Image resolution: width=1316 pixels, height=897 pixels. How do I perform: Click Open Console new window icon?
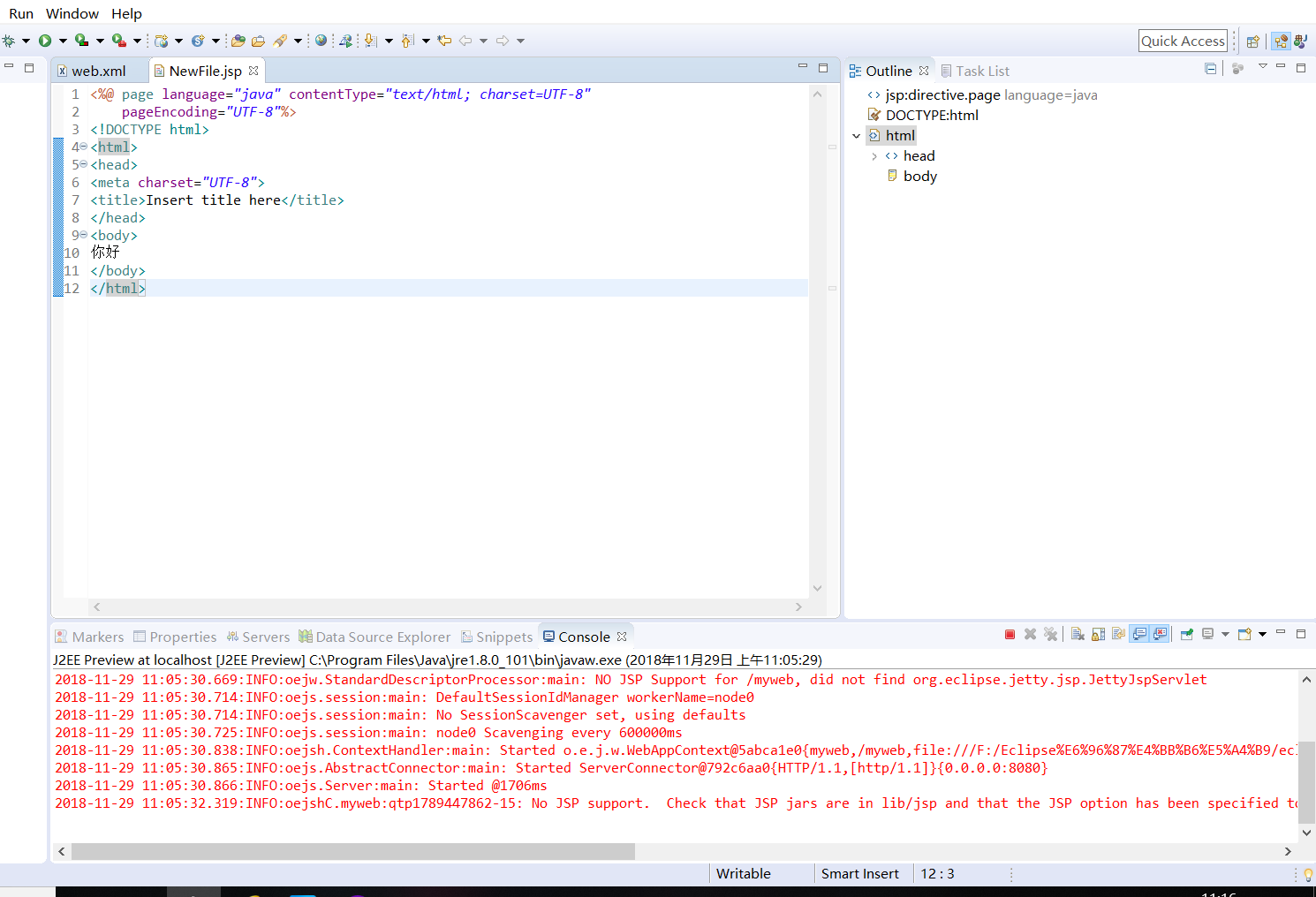click(1244, 634)
